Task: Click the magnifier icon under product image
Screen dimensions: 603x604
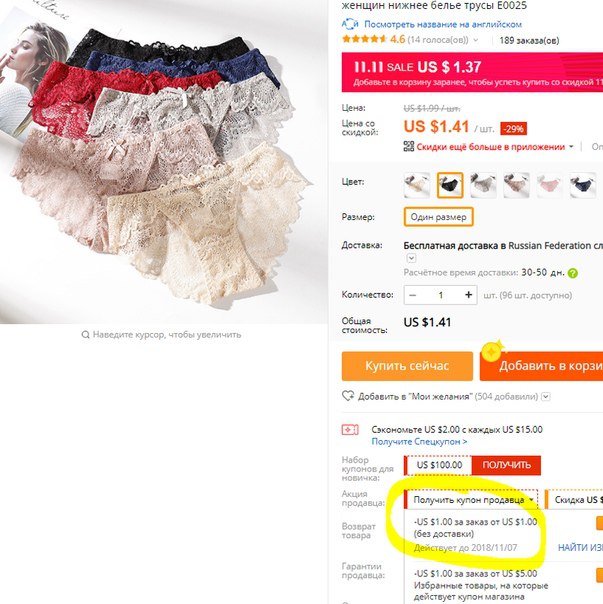Action: [85, 334]
